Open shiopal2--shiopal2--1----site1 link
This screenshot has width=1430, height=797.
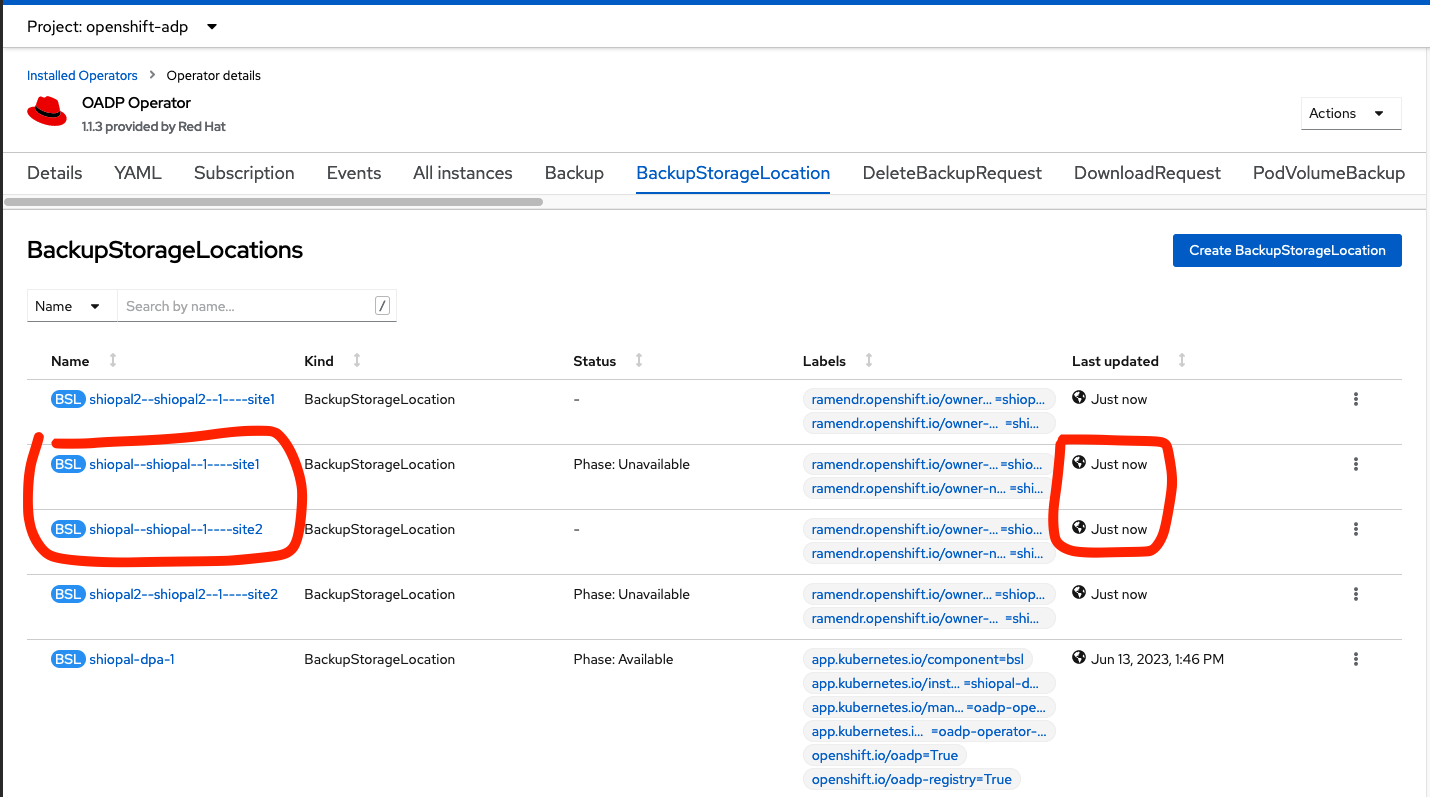pos(182,399)
